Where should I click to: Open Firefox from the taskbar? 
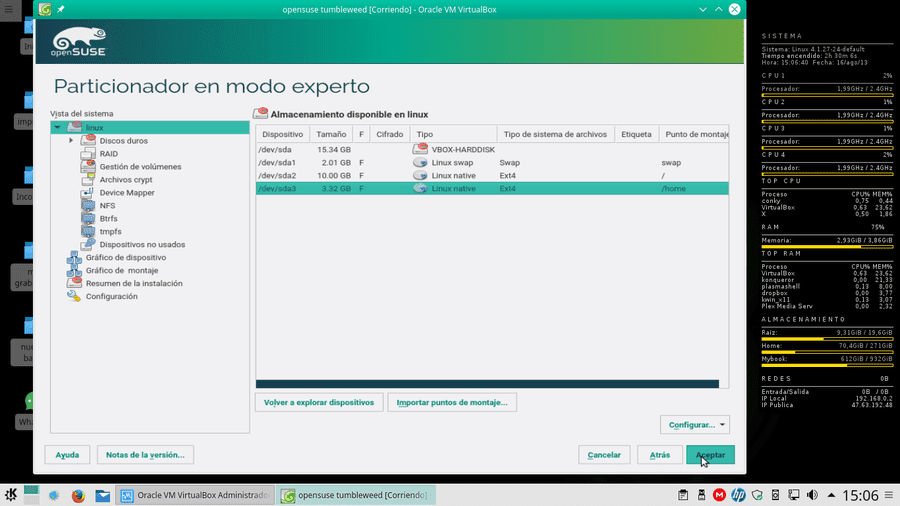point(78,495)
